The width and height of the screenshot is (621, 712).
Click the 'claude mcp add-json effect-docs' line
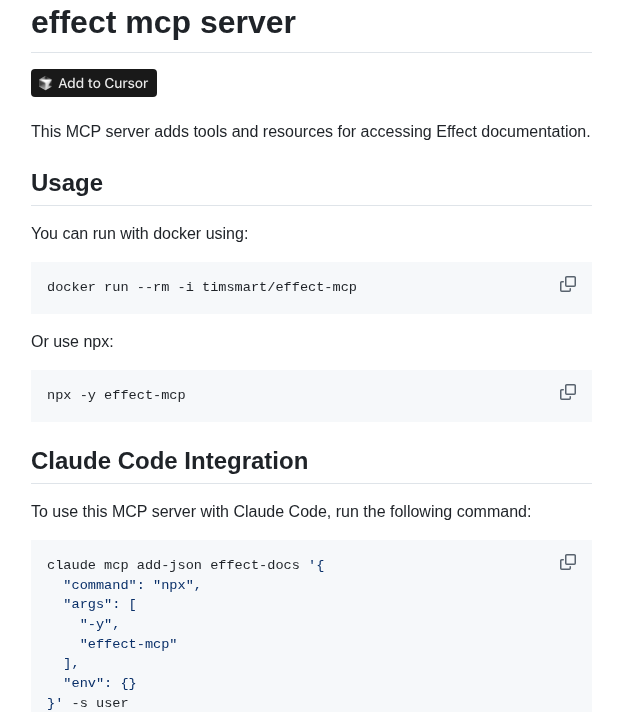(x=186, y=565)
